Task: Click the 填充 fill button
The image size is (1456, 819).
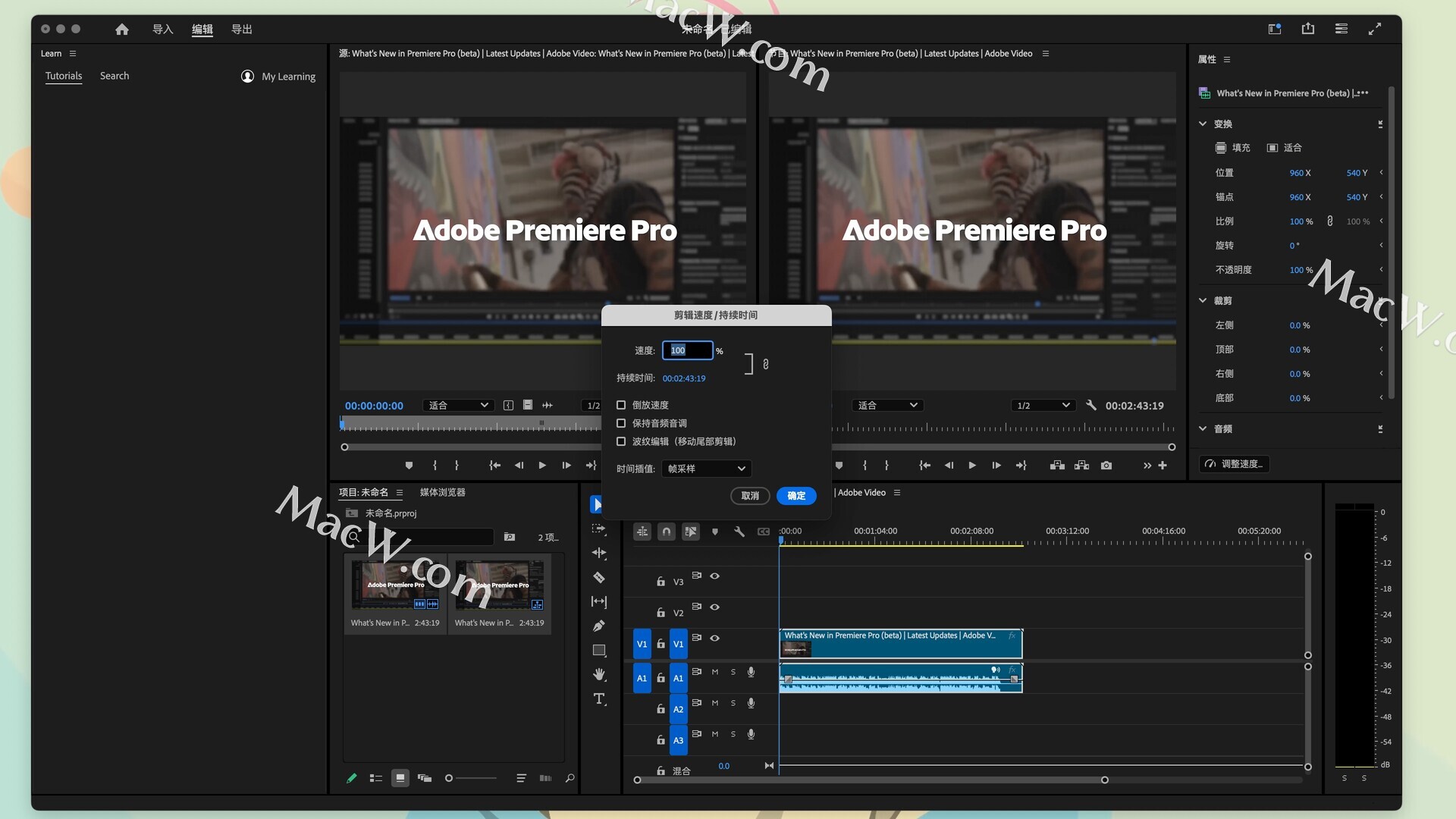Action: [1233, 148]
